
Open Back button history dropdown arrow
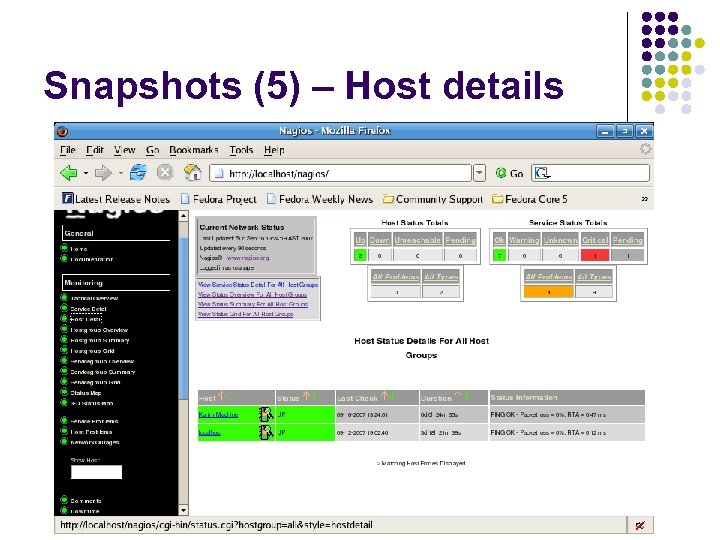click(x=86, y=173)
